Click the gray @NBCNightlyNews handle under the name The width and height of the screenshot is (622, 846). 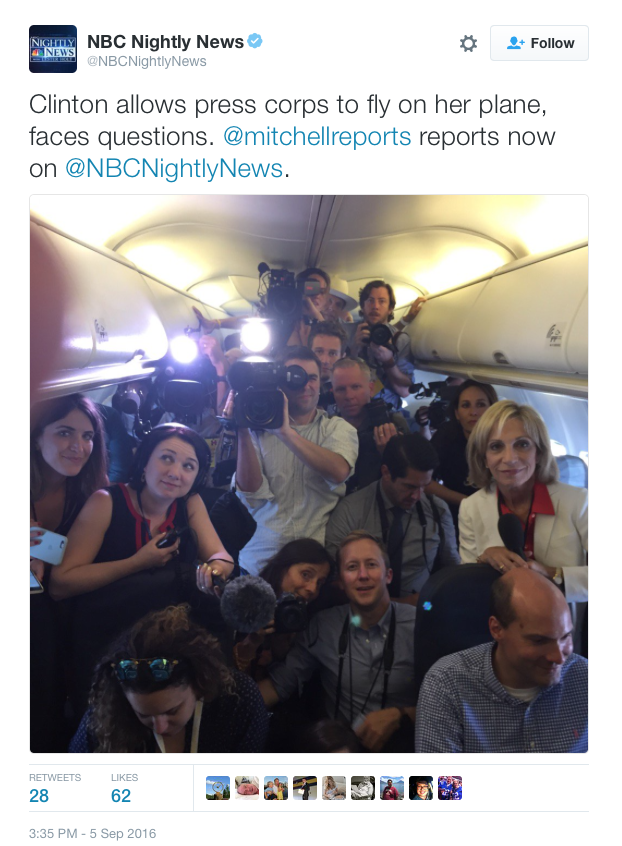147,62
